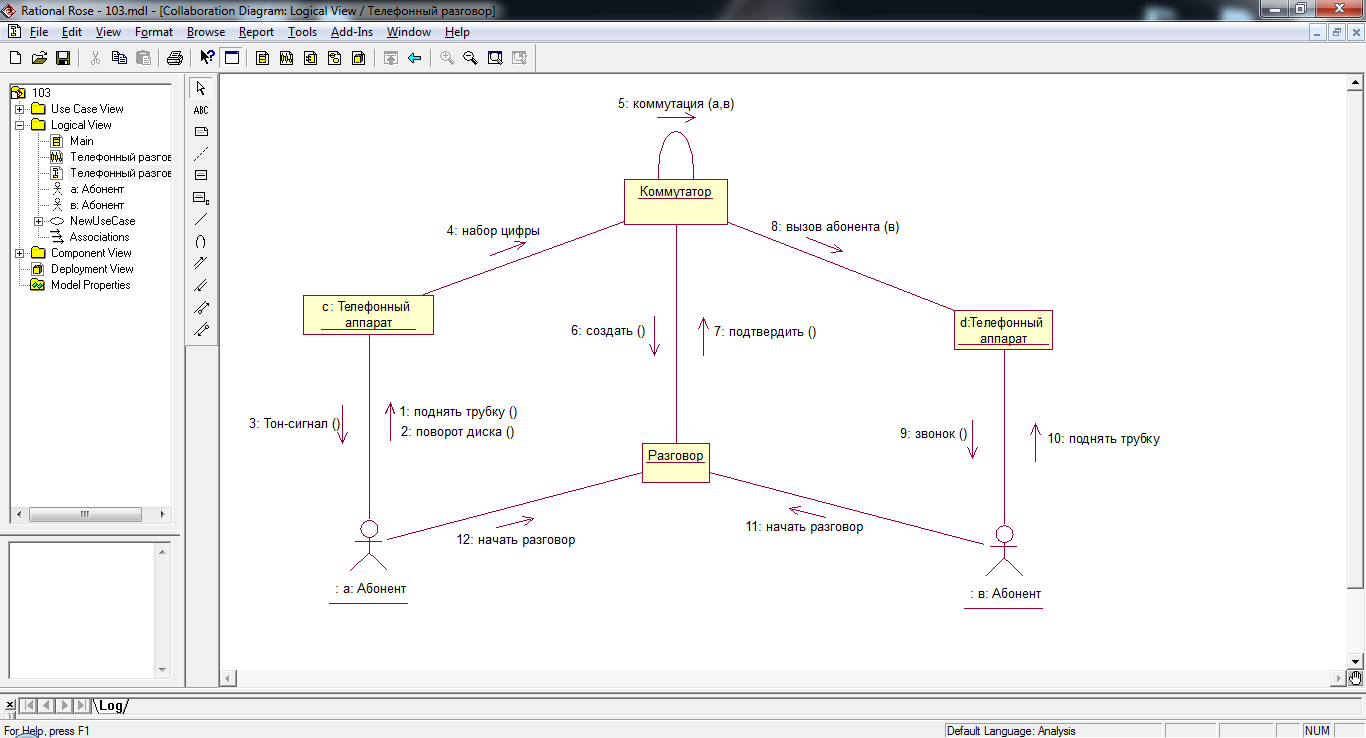1366x738 pixels.
Task: Select Associations in browser tree
Action: click(99, 237)
